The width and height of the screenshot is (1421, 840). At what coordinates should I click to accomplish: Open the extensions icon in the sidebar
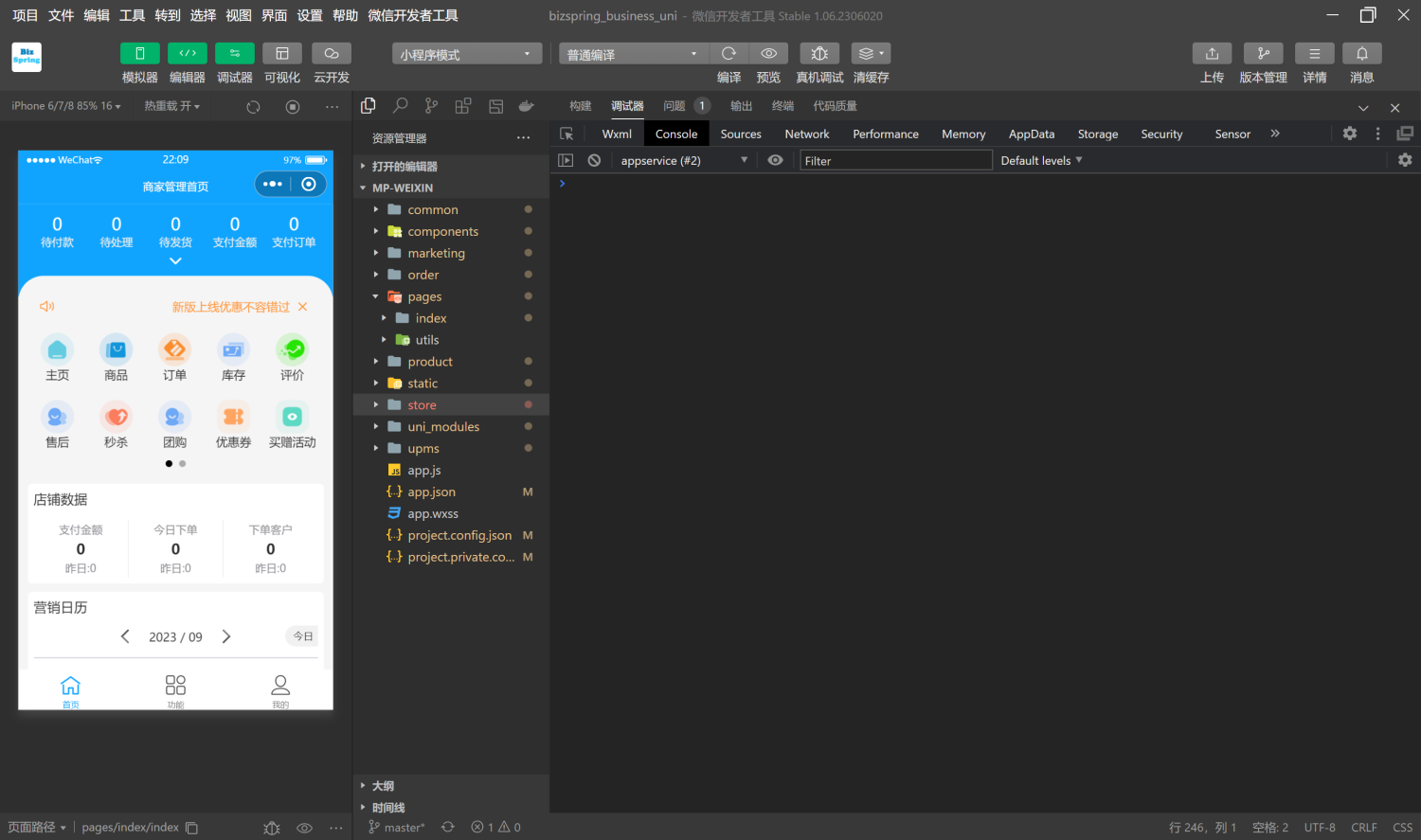(463, 106)
